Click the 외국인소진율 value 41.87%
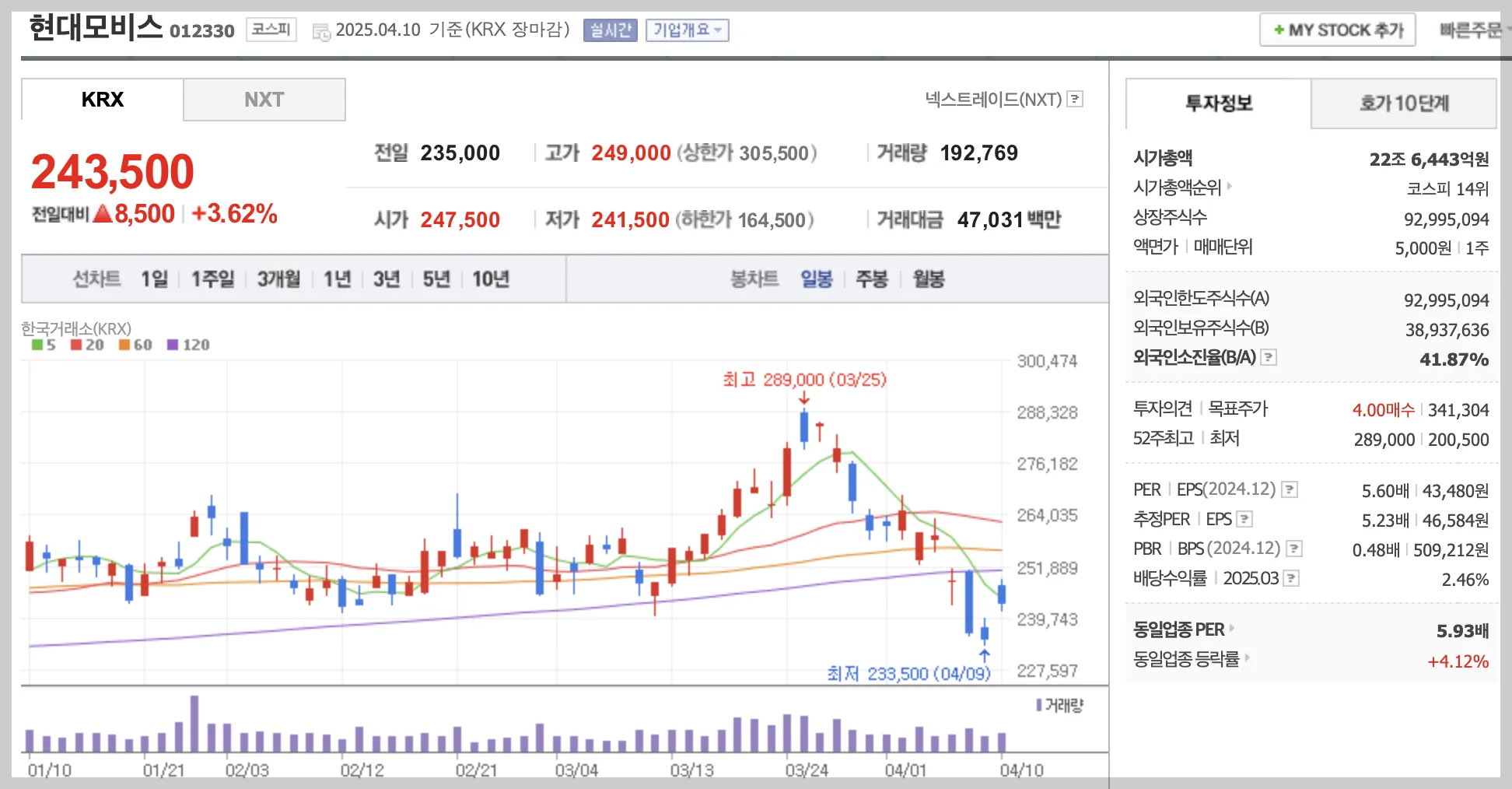The height and width of the screenshot is (789, 1512). click(x=1454, y=359)
